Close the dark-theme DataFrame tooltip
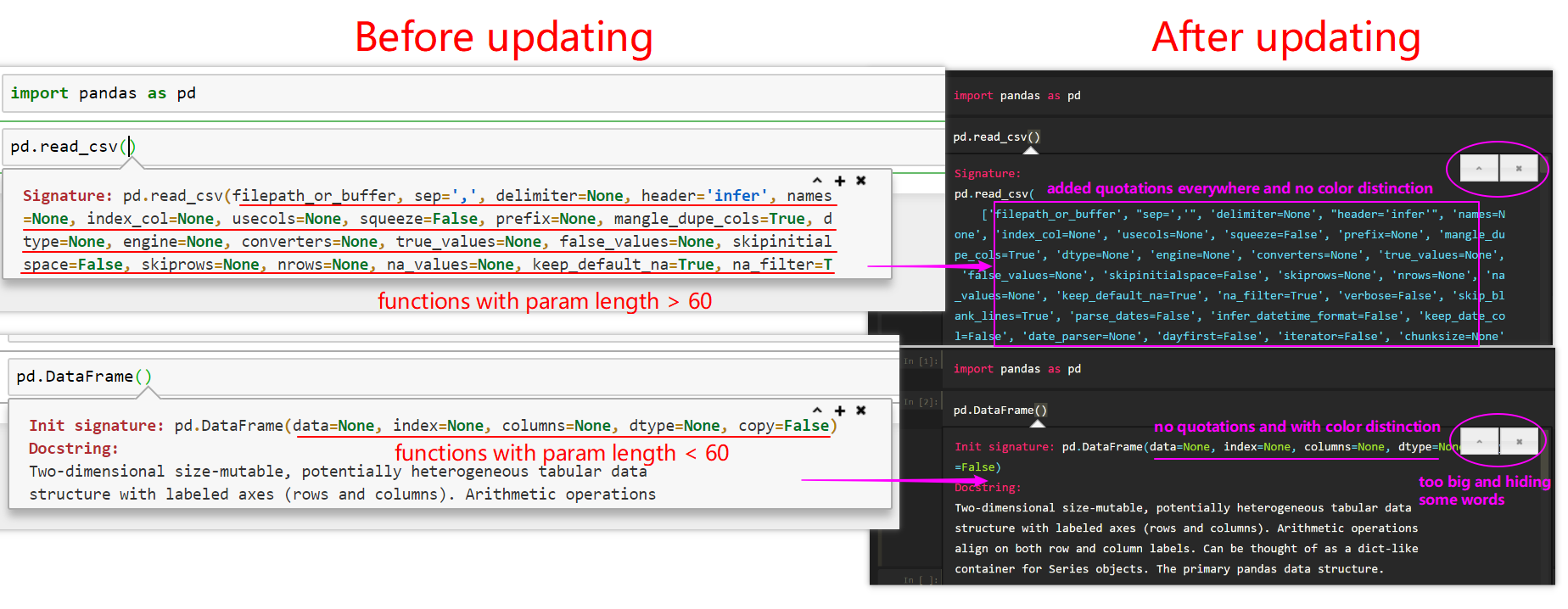This screenshot has width=1568, height=609. click(1519, 441)
